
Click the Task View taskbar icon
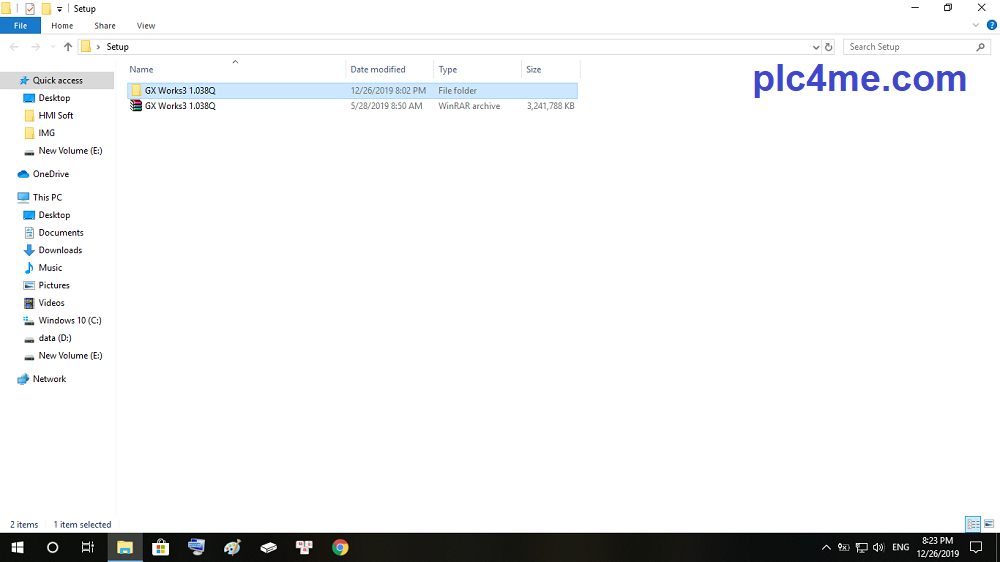coord(88,547)
